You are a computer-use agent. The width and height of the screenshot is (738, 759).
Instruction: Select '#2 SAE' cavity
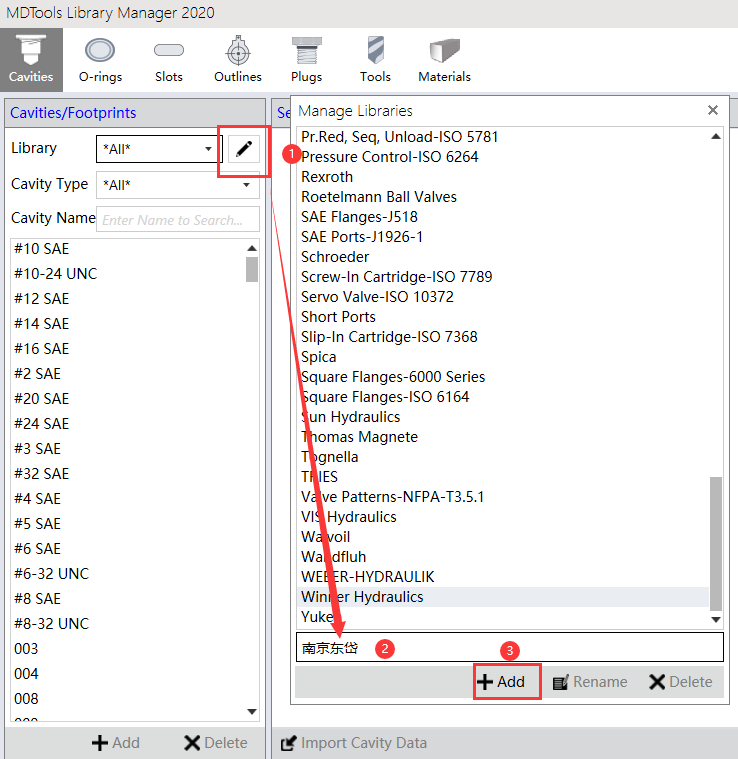(x=38, y=374)
